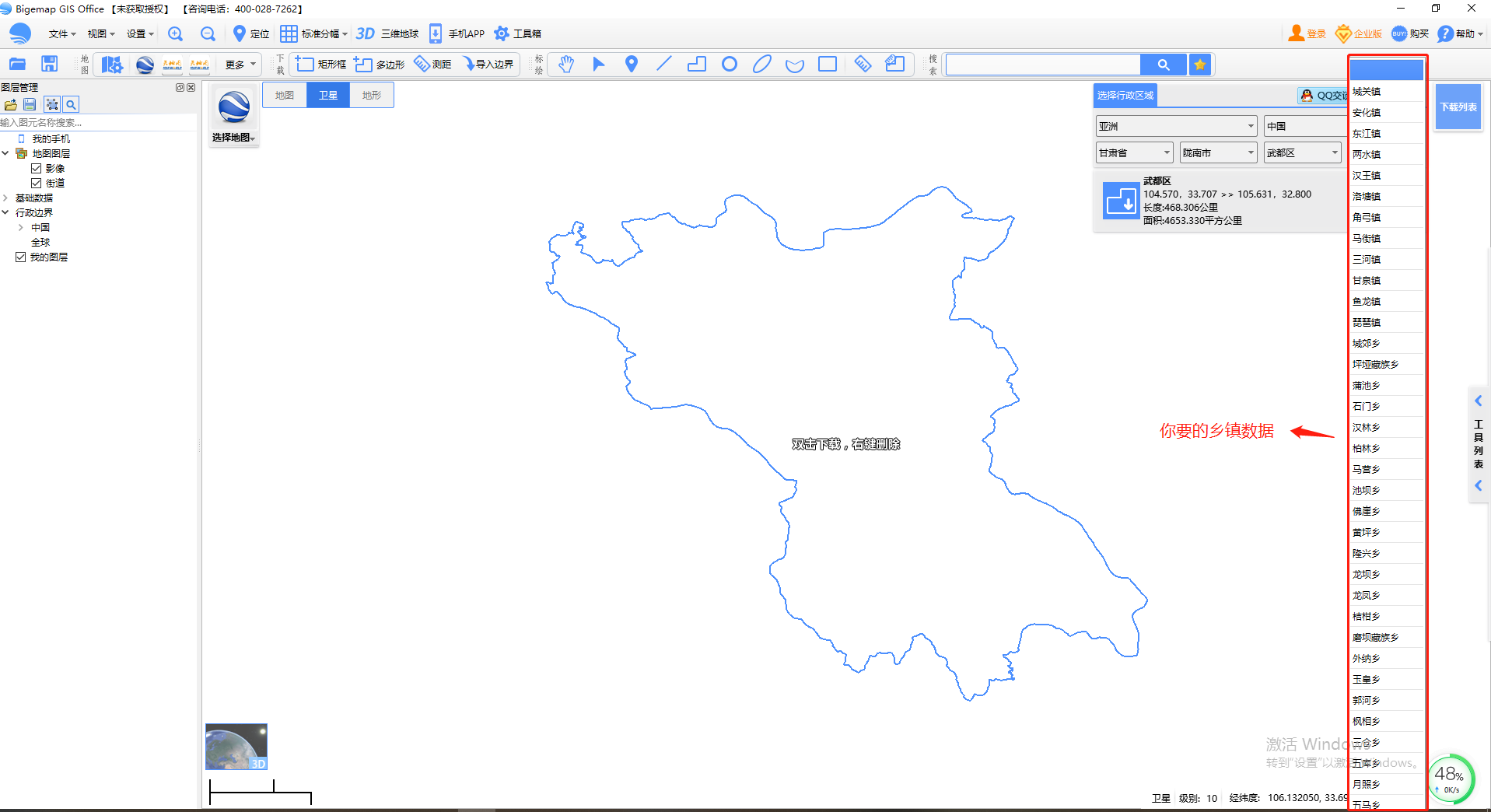1491x812 pixels.
Task: Click the zoom in magnifier icon
Action: click(175, 33)
